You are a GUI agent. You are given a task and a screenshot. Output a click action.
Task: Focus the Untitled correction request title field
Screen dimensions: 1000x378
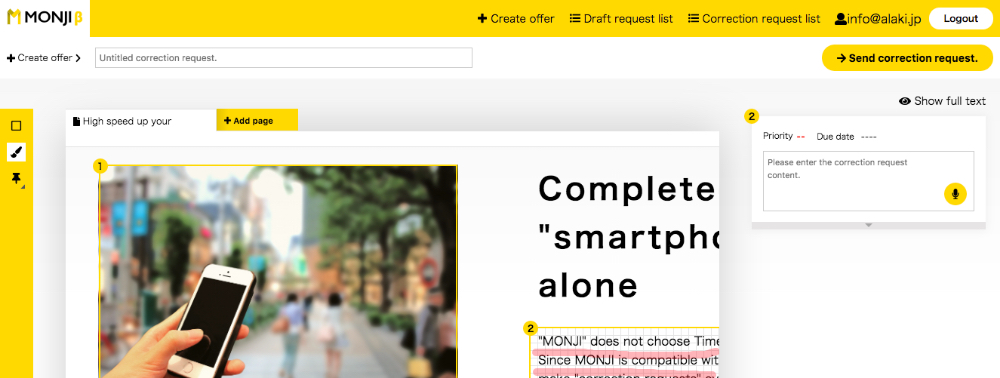pyautogui.click(x=284, y=57)
